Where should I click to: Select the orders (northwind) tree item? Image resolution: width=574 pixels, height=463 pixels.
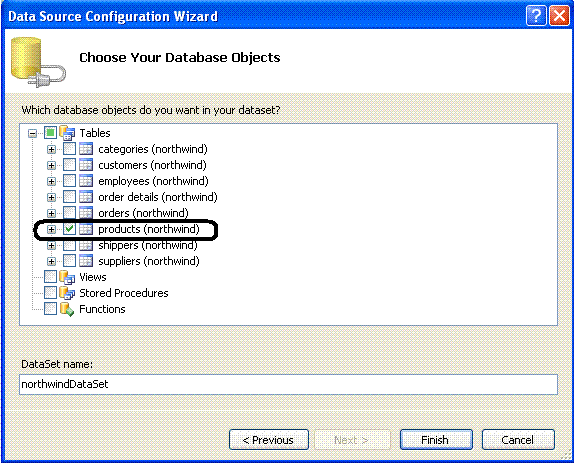tap(143, 213)
